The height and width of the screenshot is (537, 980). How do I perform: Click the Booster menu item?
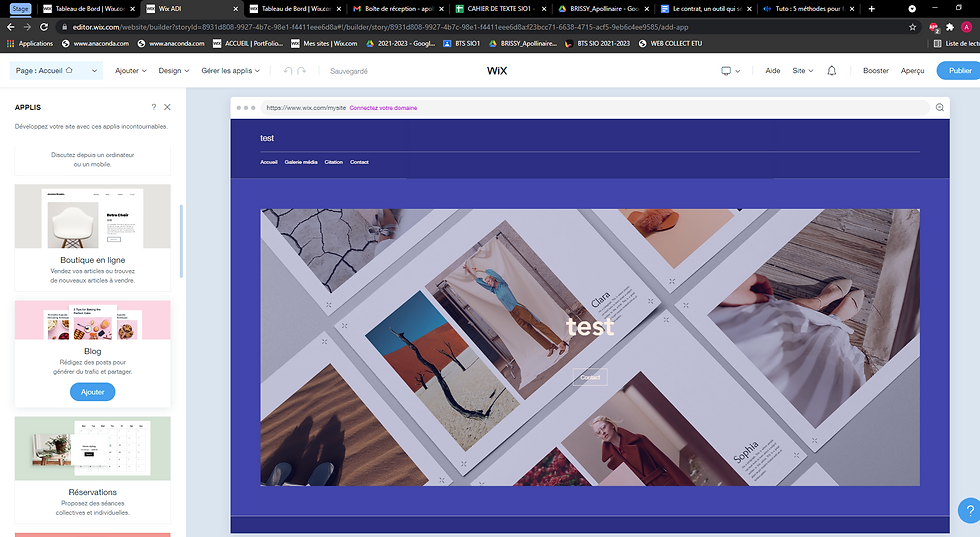[876, 71]
